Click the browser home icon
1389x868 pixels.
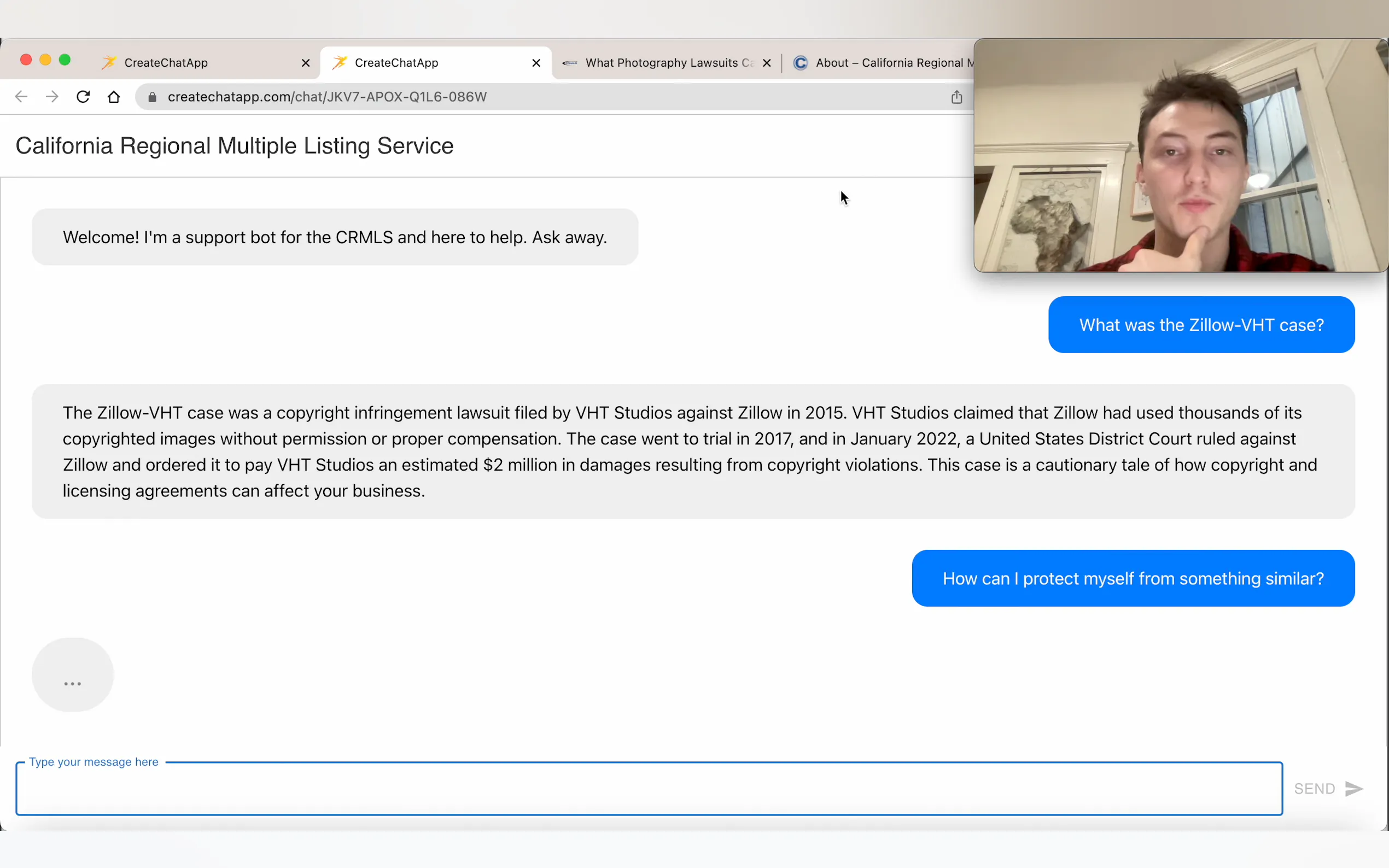point(114,96)
